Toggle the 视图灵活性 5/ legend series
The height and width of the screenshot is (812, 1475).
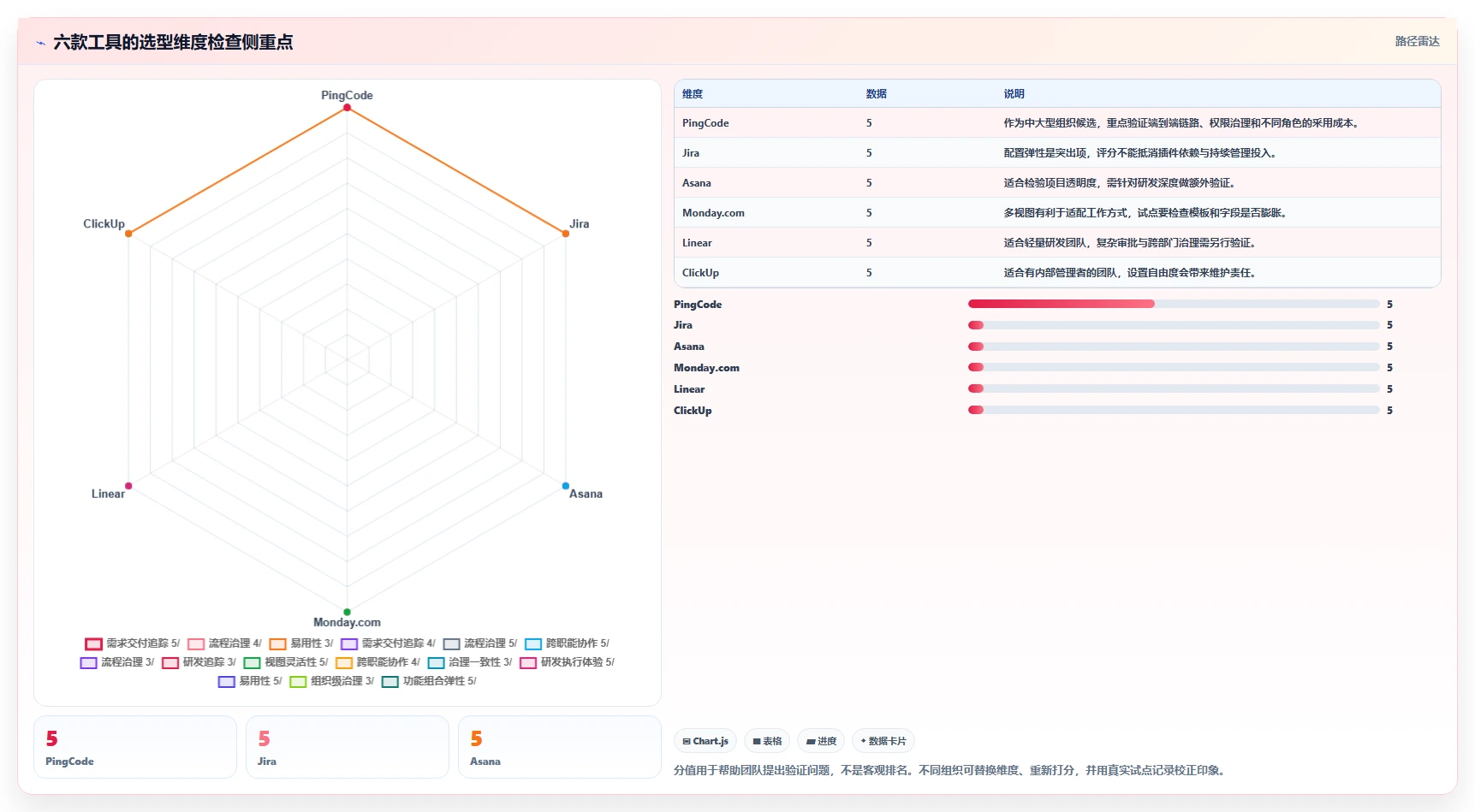point(286,662)
